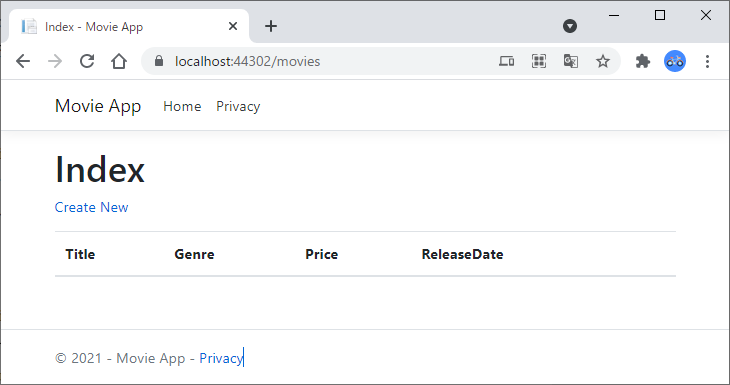Open Chrome's three-dot menu
Screen dimensions: 730x385
707,61
